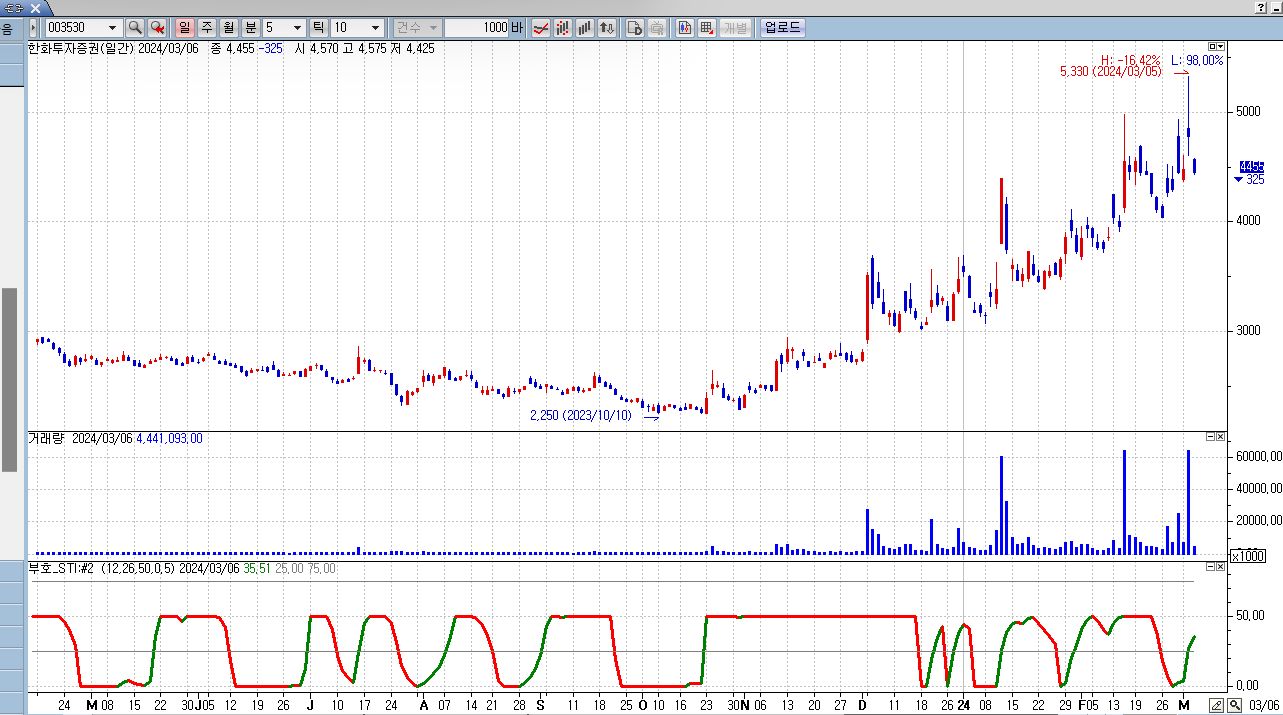Open the grid table icon in toolbar

pos(706,28)
